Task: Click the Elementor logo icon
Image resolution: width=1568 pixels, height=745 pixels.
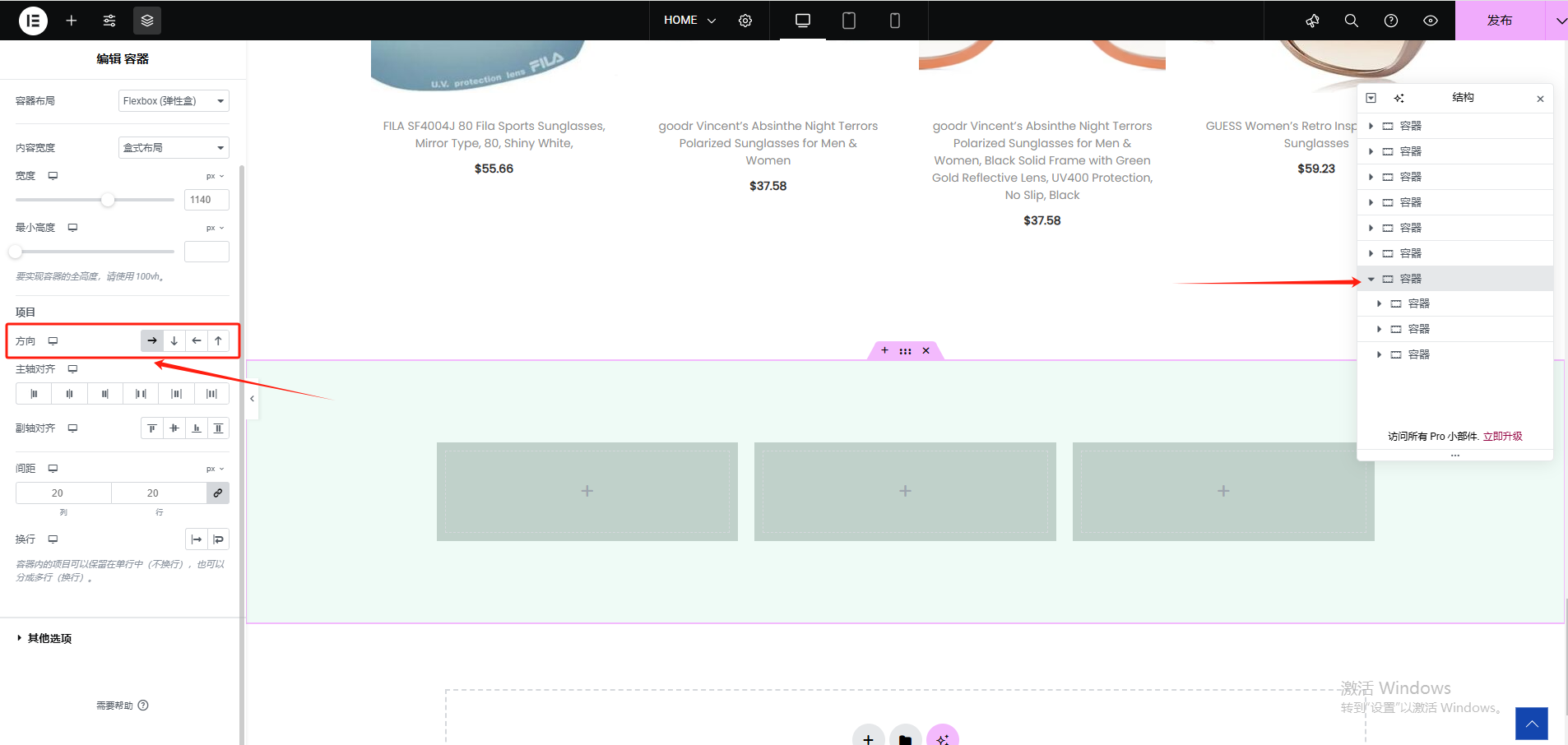Action: point(33,21)
